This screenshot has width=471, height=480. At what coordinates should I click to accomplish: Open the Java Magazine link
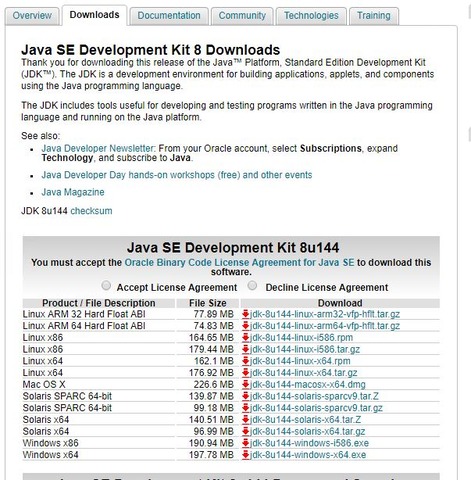tap(73, 192)
